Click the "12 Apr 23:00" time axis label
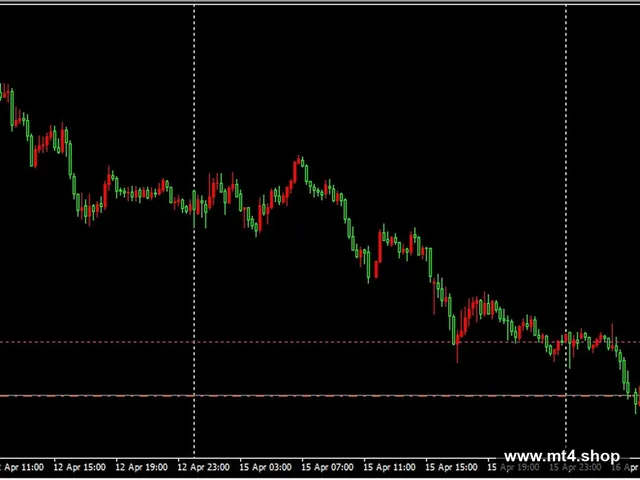 (x=204, y=467)
